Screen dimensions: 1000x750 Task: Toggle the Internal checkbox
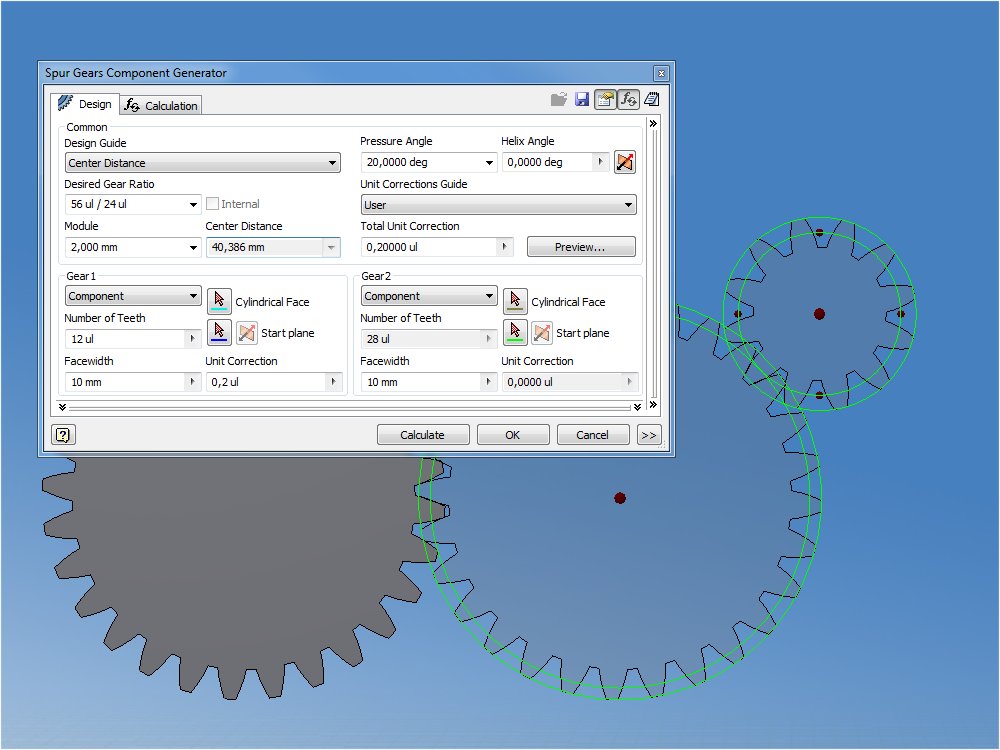point(215,203)
